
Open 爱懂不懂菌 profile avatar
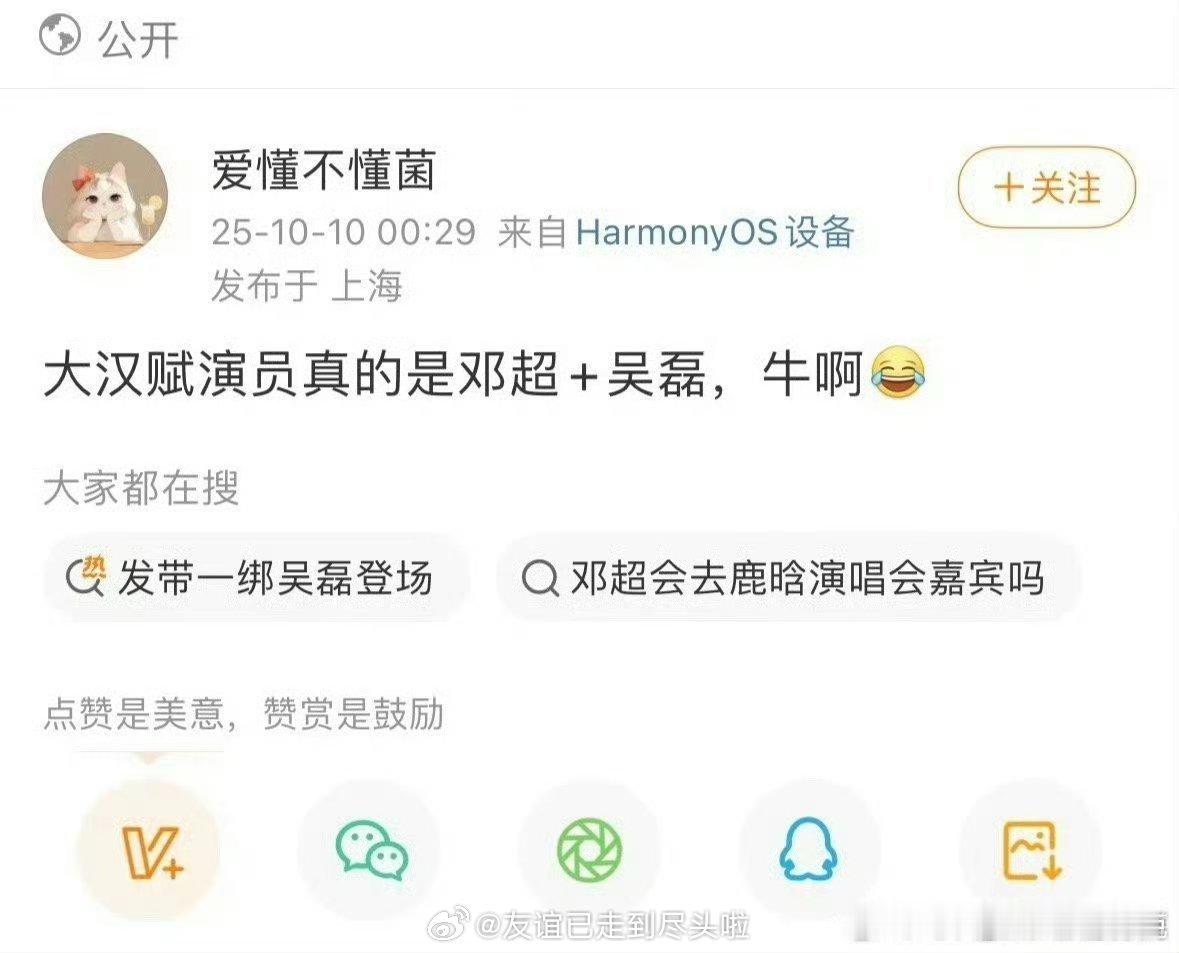pyautogui.click(x=105, y=196)
